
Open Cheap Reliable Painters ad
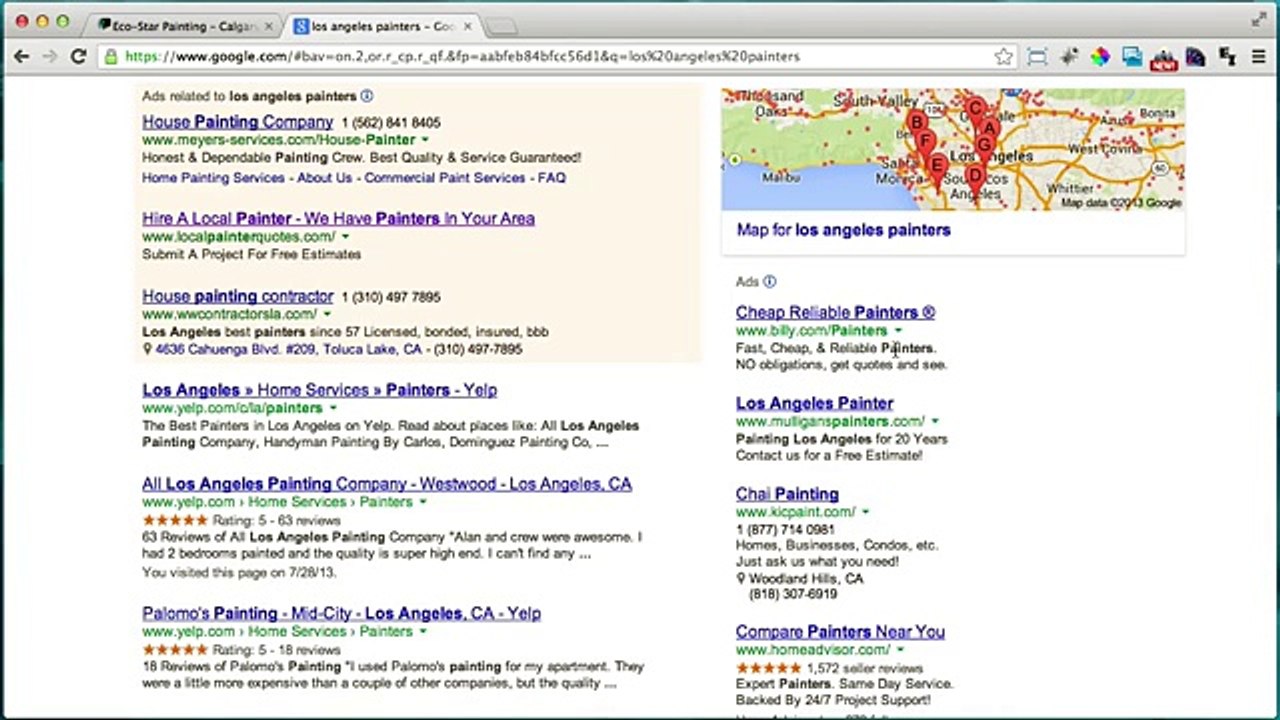(835, 312)
